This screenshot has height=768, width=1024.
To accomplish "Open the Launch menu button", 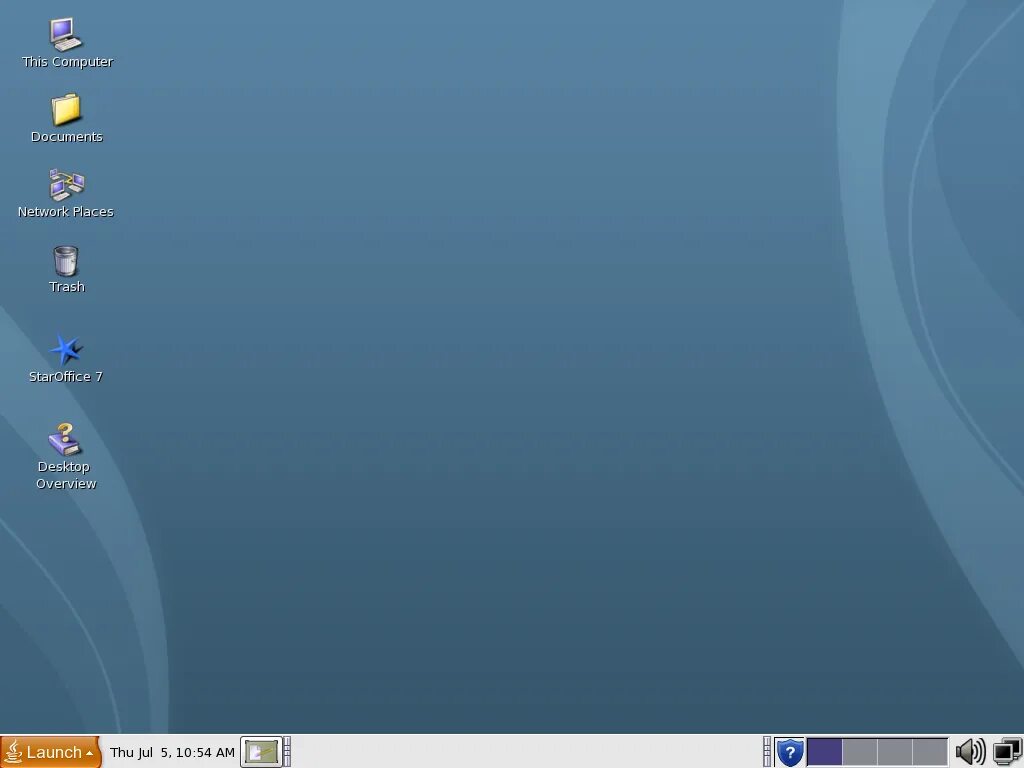I will [x=51, y=752].
